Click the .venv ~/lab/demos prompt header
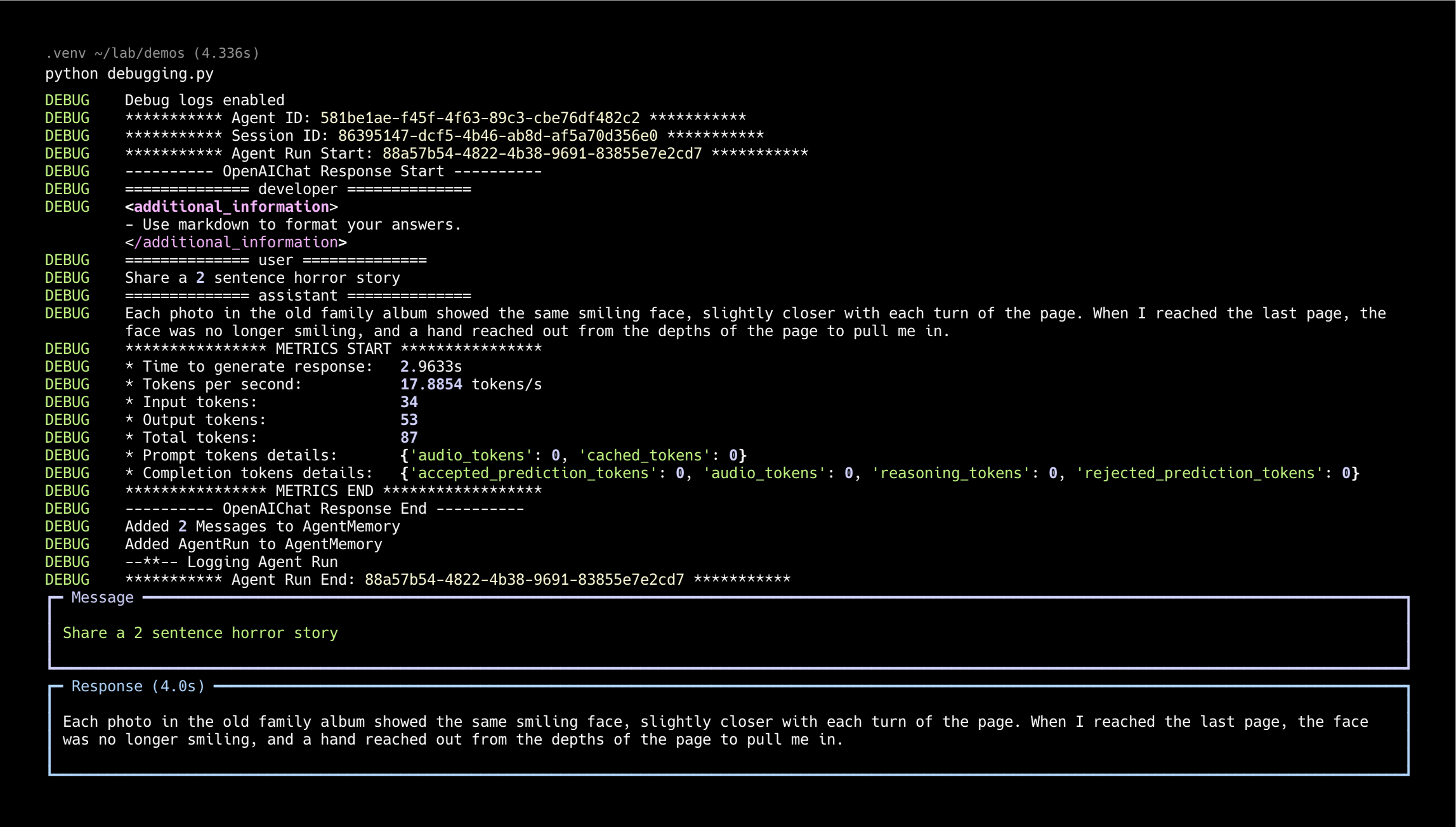Screen dimensions: 1456x827 152,53
